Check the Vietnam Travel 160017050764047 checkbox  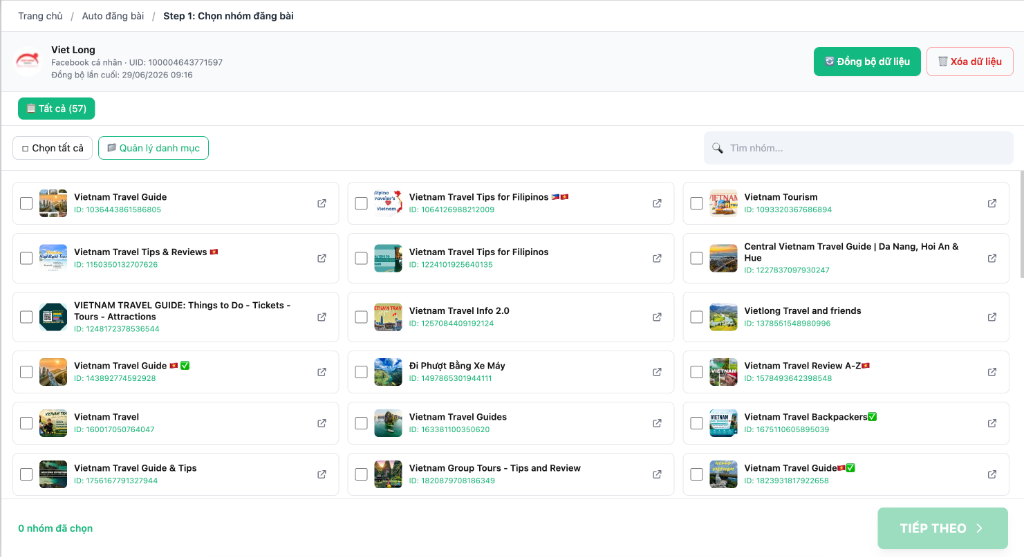[x=26, y=423]
